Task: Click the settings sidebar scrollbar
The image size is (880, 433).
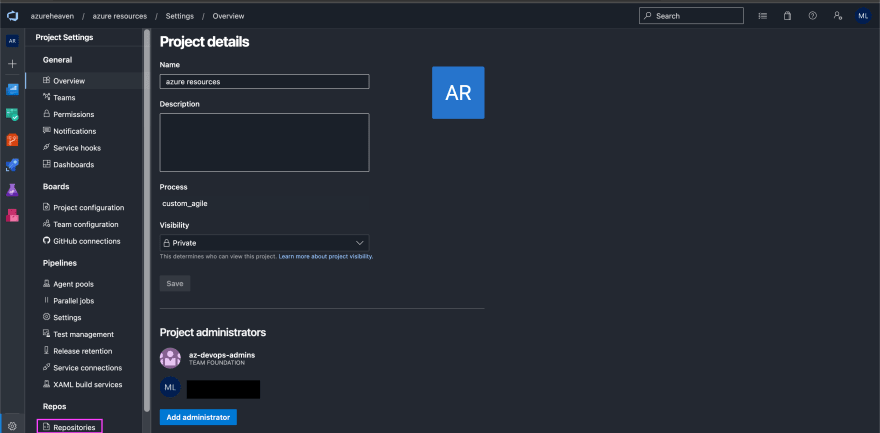Action: pos(147,220)
